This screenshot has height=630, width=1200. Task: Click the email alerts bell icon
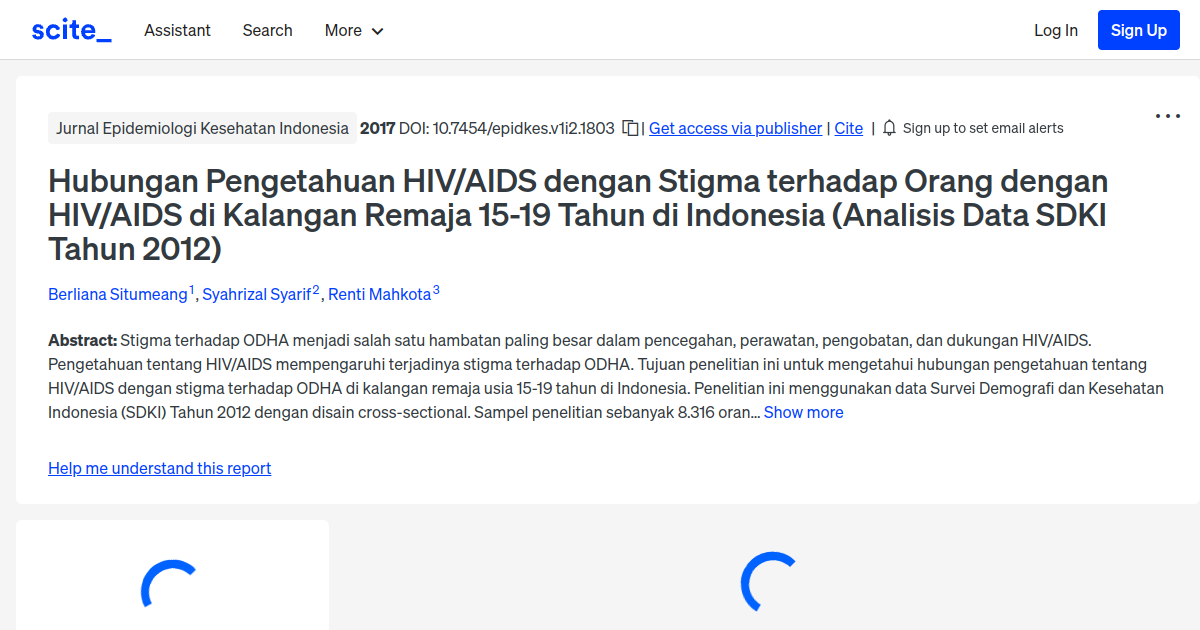pos(888,128)
